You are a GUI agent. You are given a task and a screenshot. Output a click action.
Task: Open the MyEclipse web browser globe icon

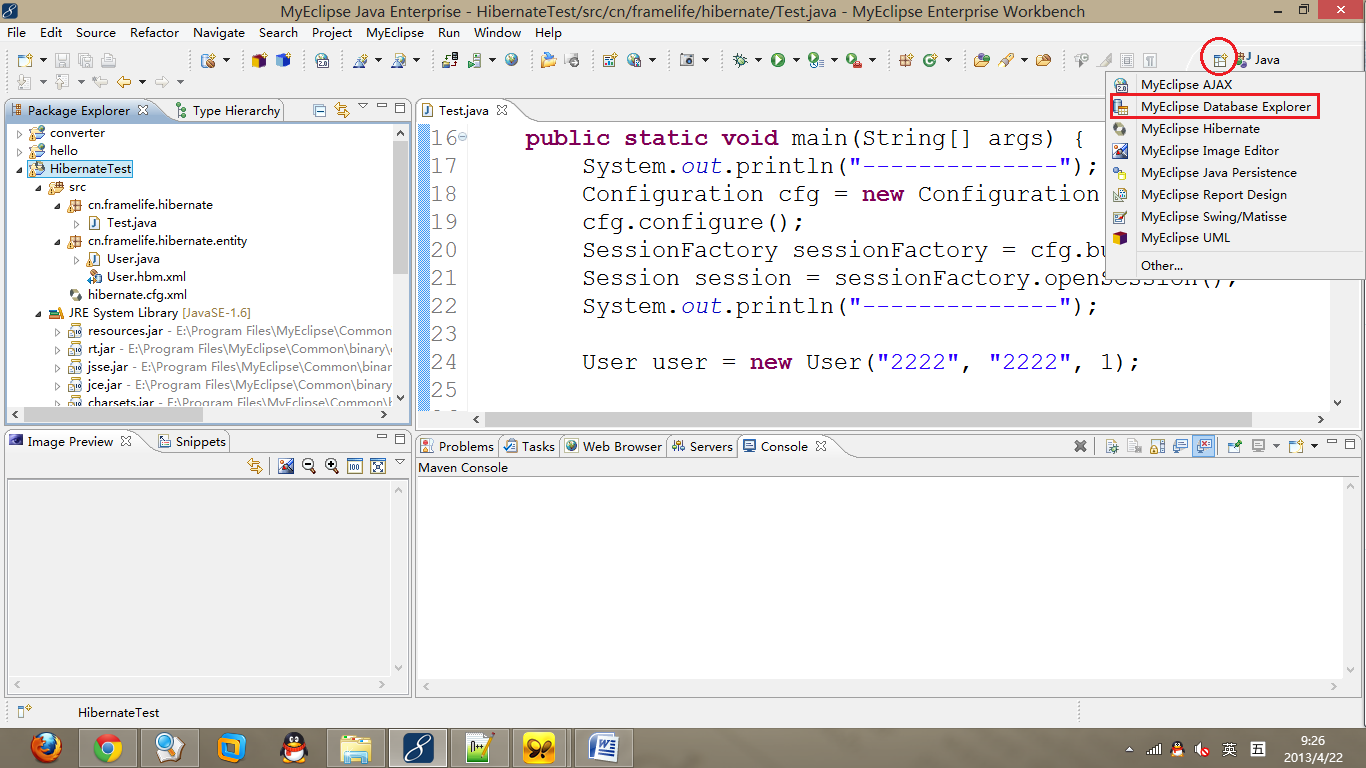(x=511, y=60)
